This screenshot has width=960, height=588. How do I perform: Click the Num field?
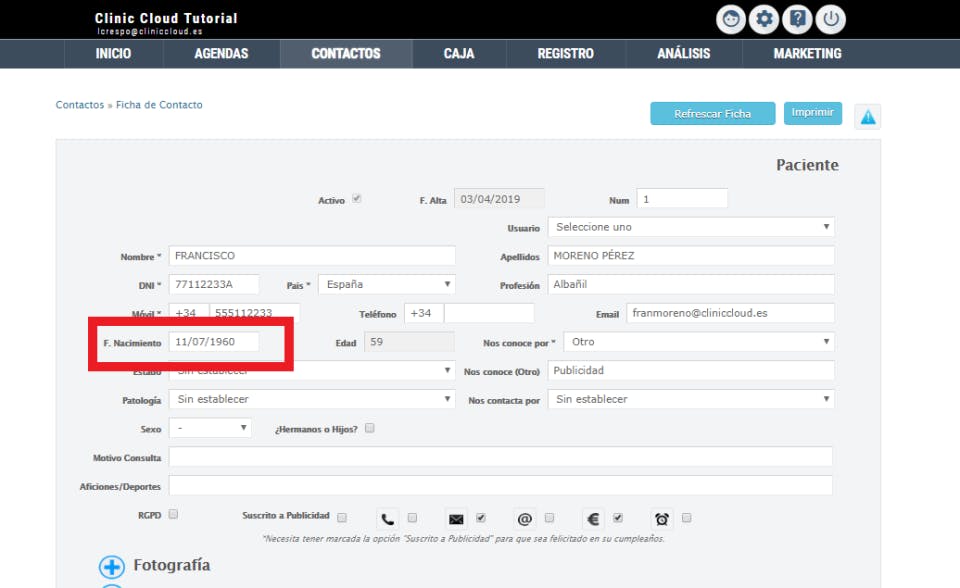pos(682,198)
